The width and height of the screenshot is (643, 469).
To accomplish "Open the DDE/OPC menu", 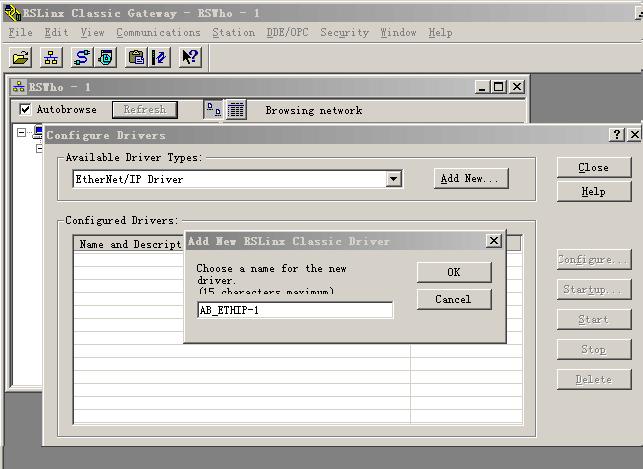I will coord(287,32).
